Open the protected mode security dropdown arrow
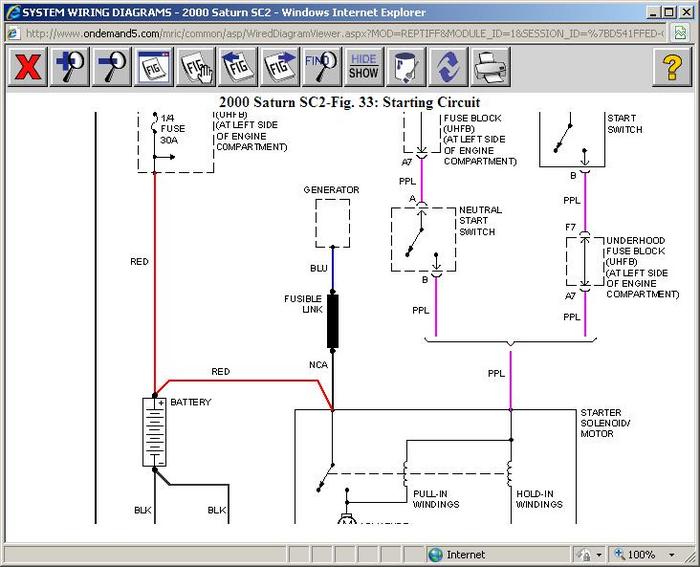The width and height of the screenshot is (700, 567). tap(599, 555)
